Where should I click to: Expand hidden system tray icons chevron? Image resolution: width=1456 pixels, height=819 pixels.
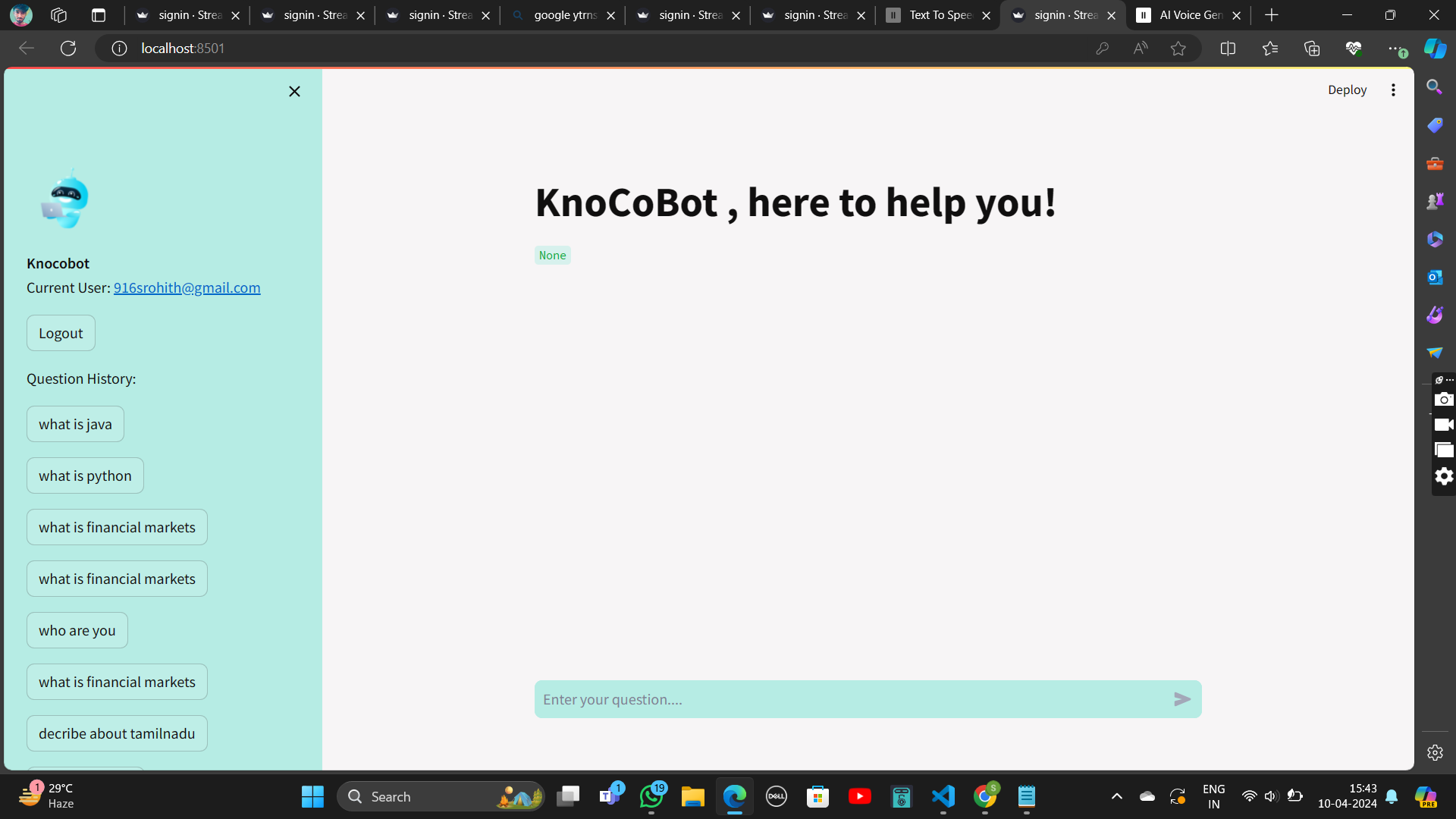pos(1116,796)
